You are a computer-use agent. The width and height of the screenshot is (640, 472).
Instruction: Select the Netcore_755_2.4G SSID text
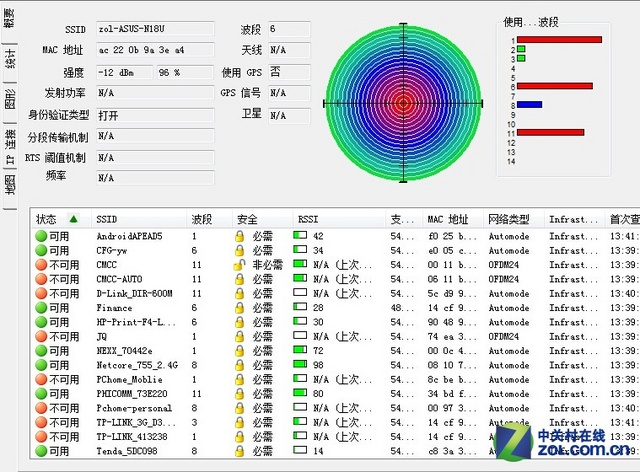[137, 365]
